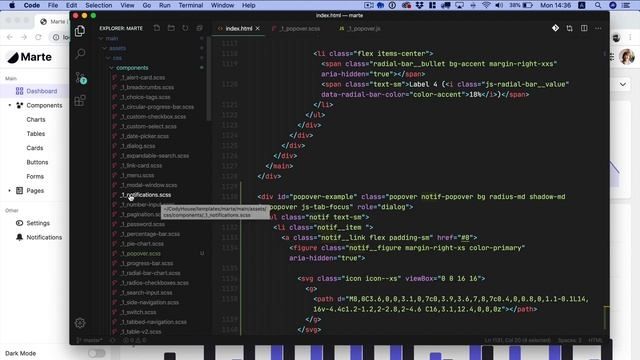Switch to _1_popover.js tab
Viewport: 640px width, 360px height.
coord(361,29)
